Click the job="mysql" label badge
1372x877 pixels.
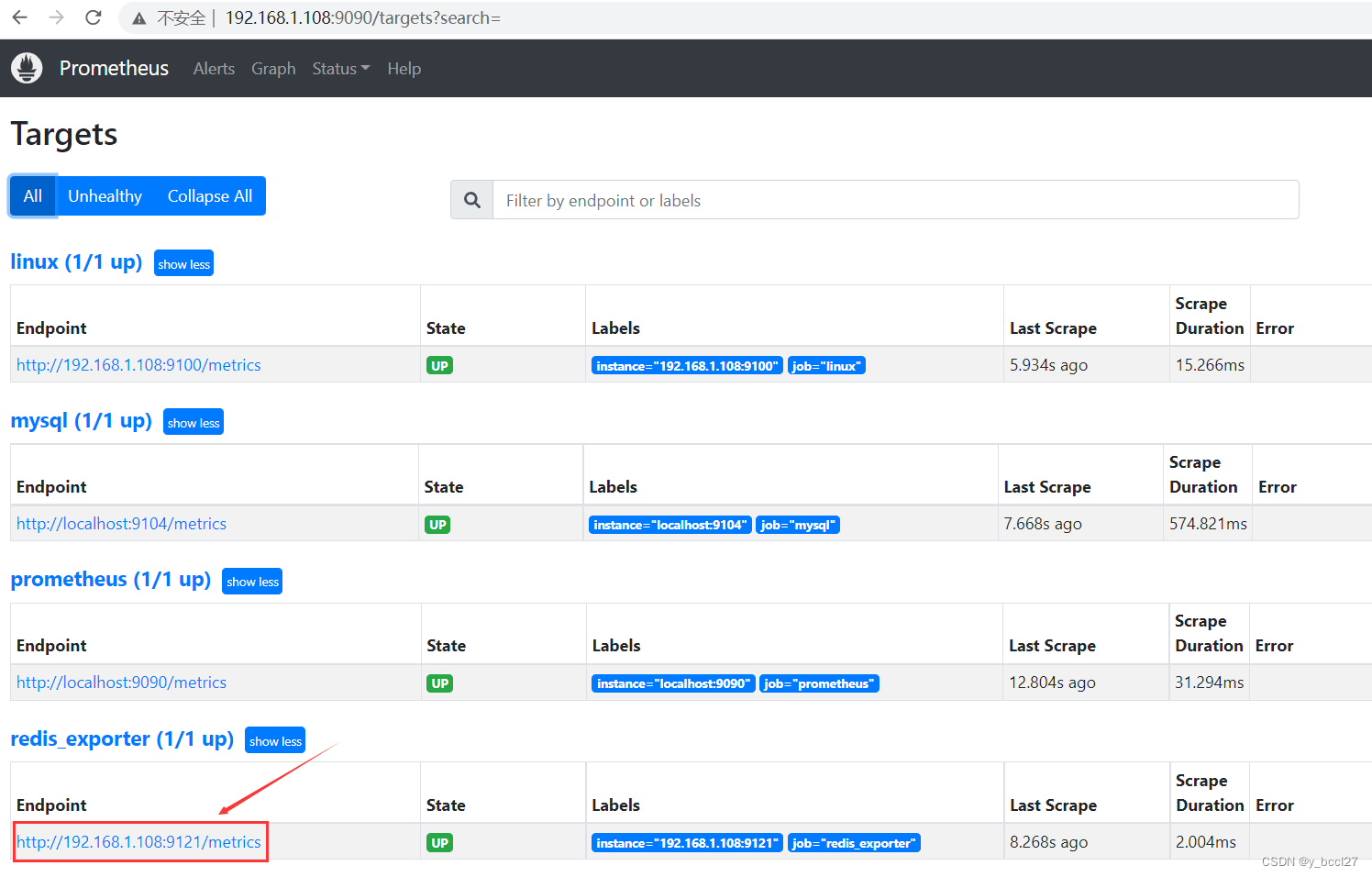[798, 525]
